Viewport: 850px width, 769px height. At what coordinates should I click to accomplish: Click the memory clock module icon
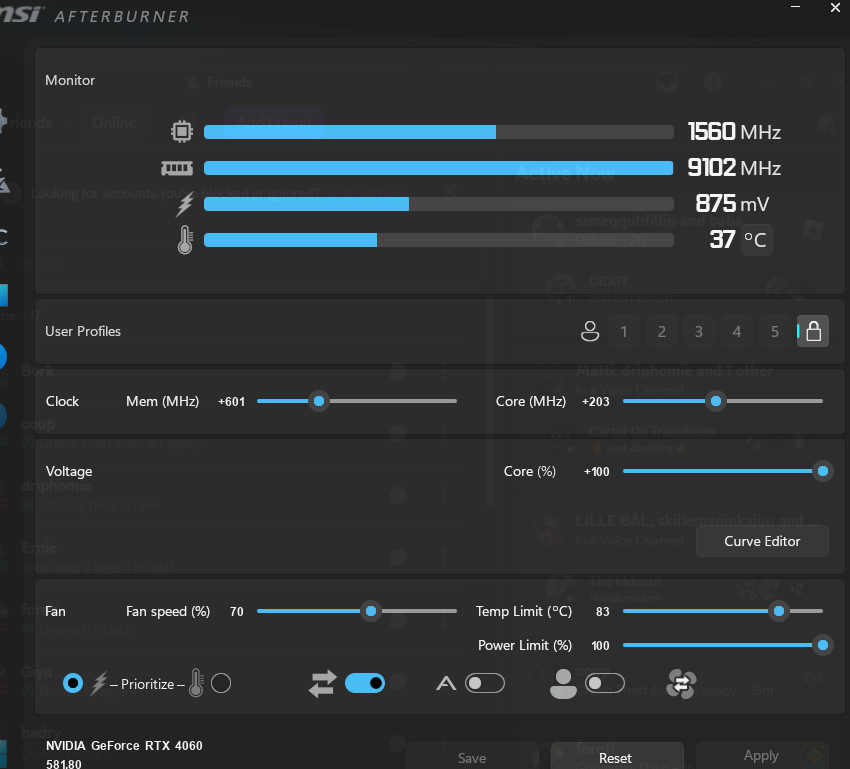(177, 168)
